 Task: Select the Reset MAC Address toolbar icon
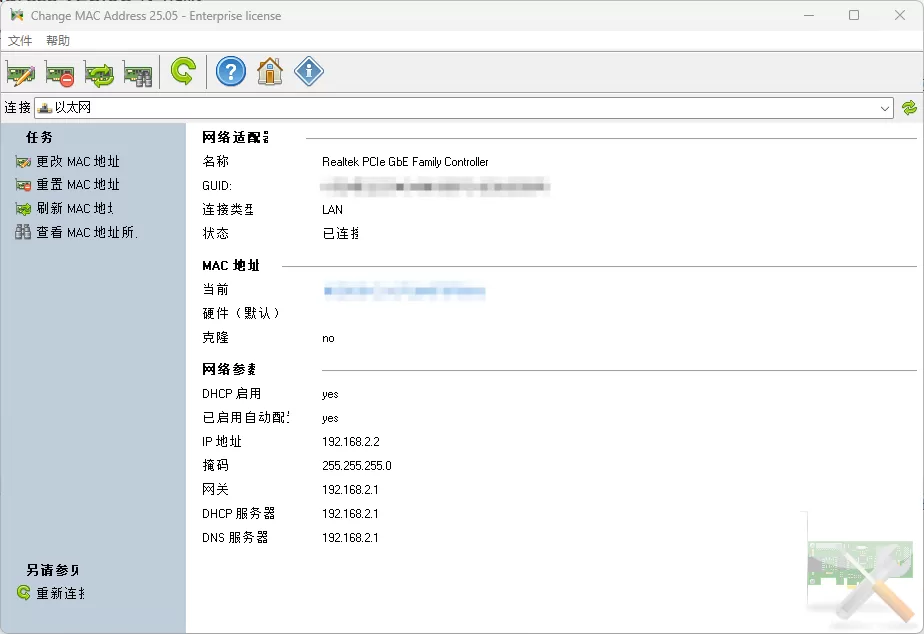click(60, 71)
